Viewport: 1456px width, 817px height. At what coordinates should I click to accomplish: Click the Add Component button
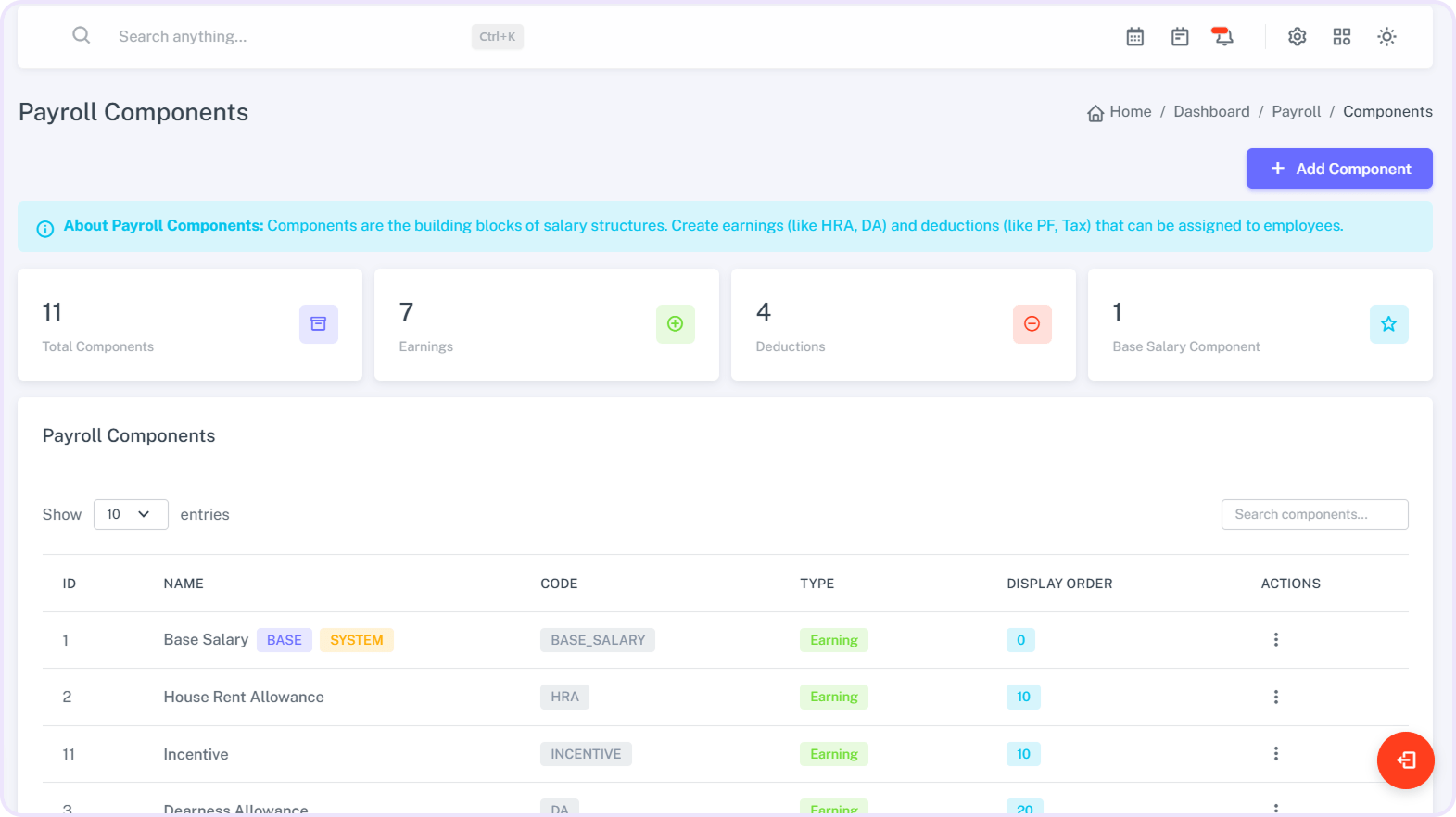[x=1338, y=169]
